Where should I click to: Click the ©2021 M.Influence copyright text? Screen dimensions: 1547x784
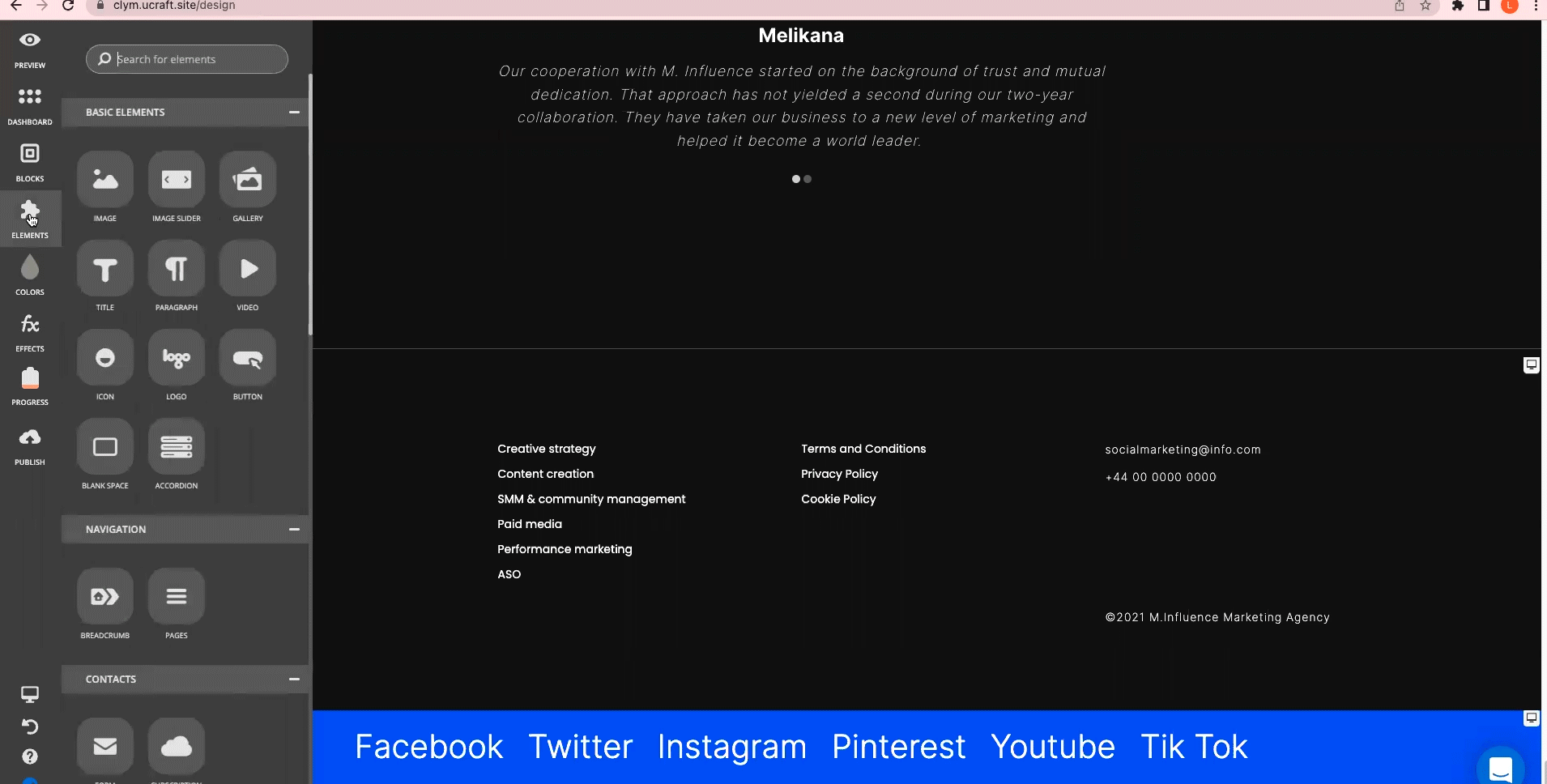(x=1217, y=617)
